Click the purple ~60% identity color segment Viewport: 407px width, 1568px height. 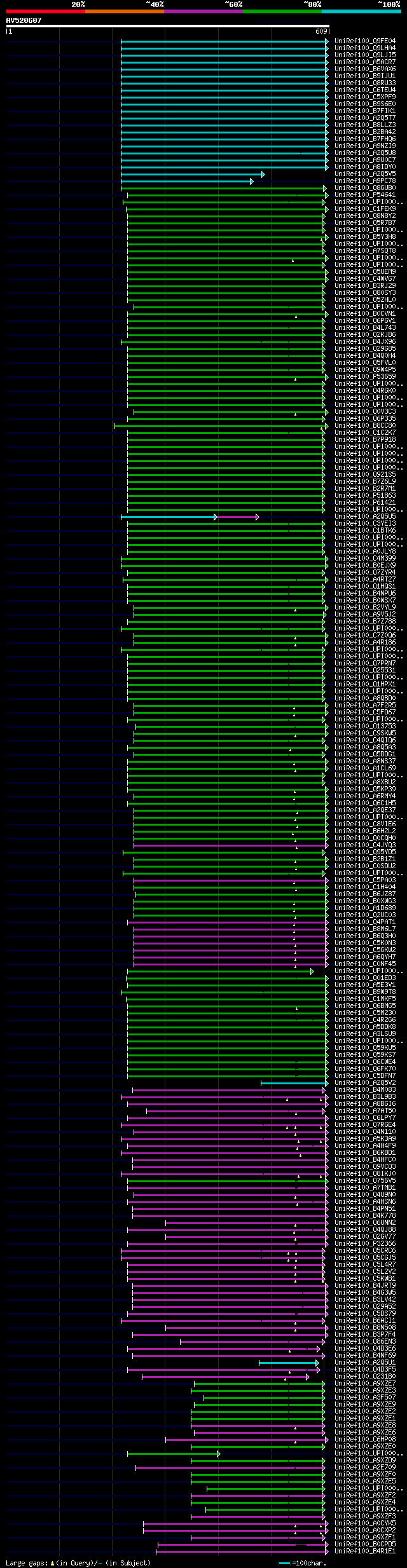[203, 11]
